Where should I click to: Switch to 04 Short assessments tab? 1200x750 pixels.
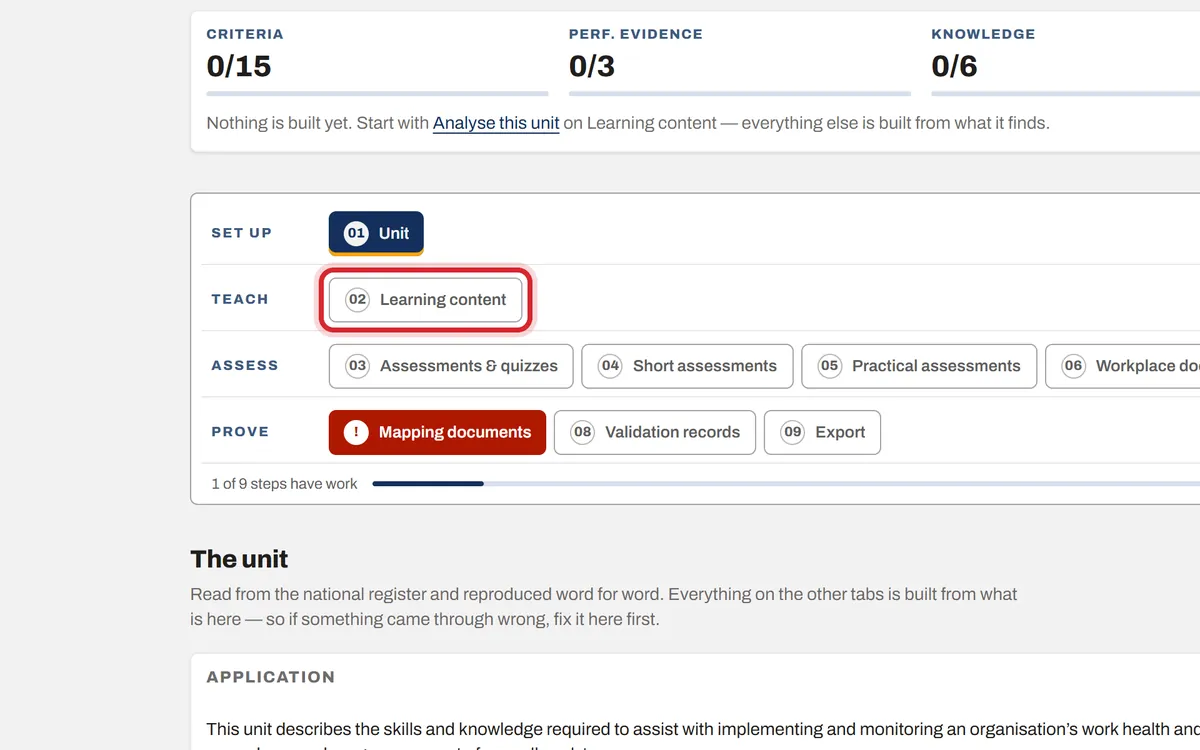[x=688, y=366]
